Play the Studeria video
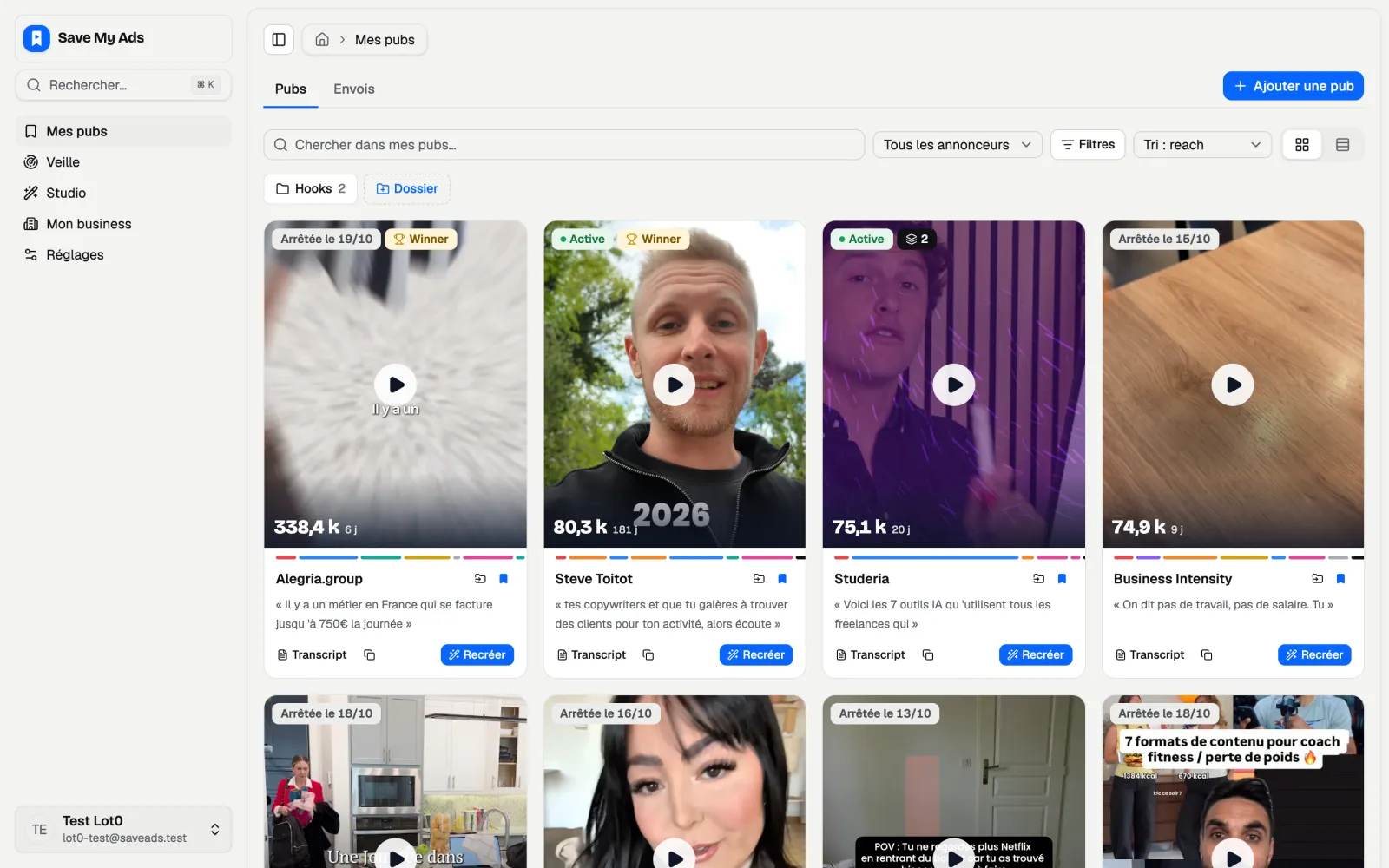Viewport: 1389px width, 868px height. pyautogui.click(x=954, y=385)
